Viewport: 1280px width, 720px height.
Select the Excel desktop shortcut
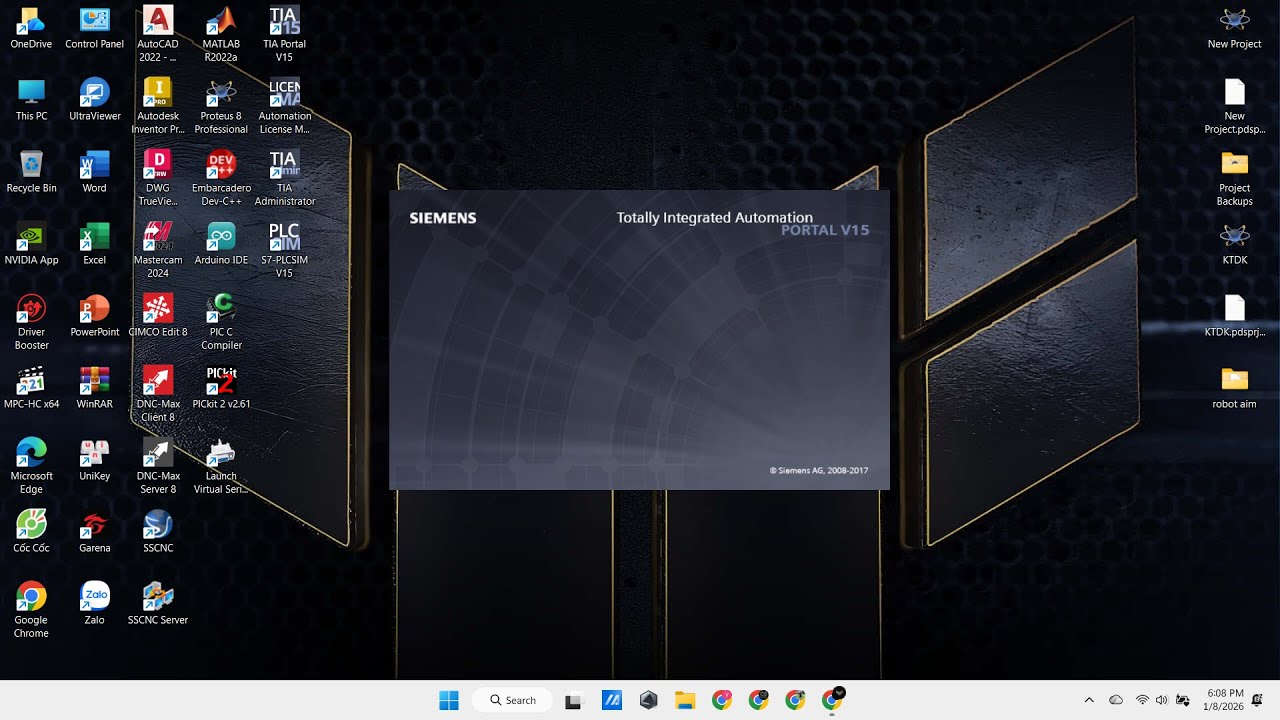(x=94, y=244)
